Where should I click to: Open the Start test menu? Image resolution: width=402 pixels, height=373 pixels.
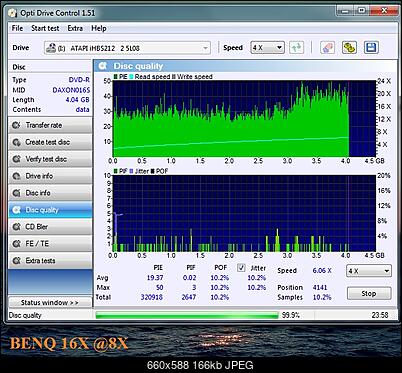pyautogui.click(x=45, y=28)
